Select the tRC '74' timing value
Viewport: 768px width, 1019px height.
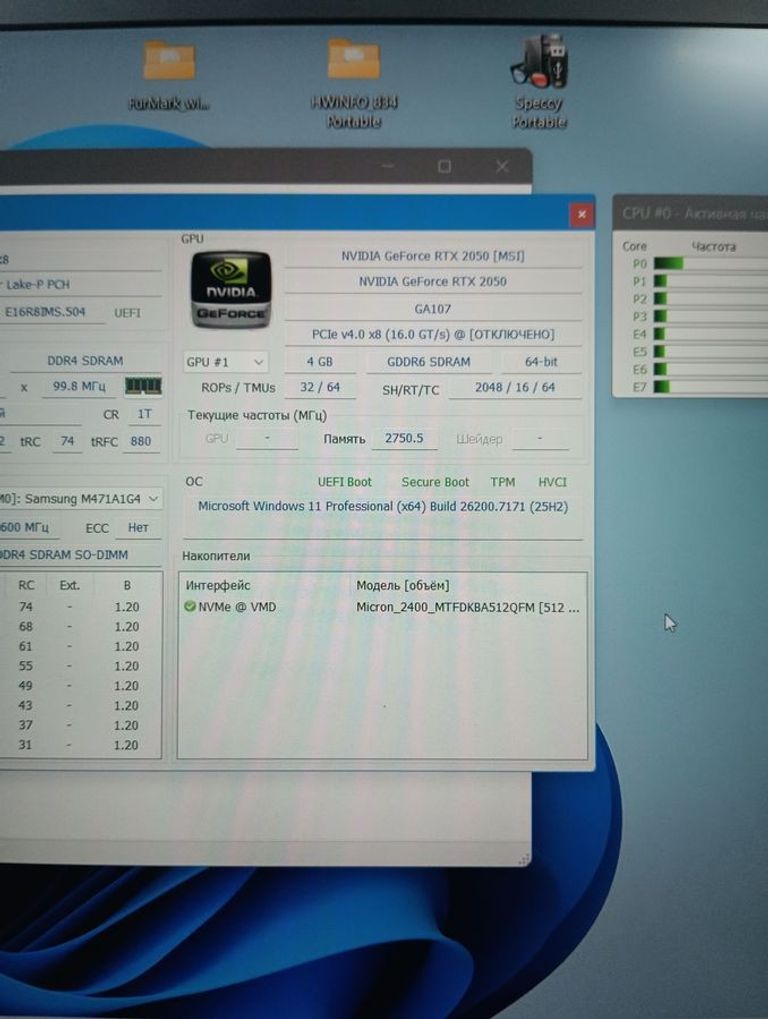(67, 441)
